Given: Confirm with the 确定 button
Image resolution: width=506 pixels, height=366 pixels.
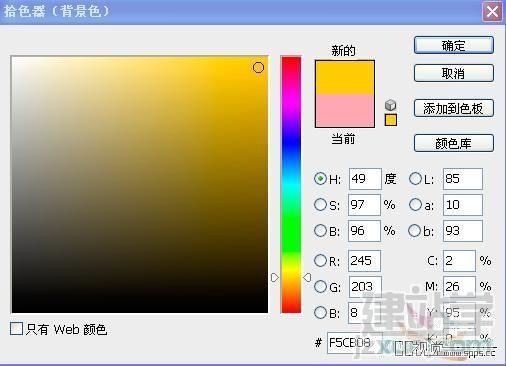Looking at the screenshot, I should 454,45.
